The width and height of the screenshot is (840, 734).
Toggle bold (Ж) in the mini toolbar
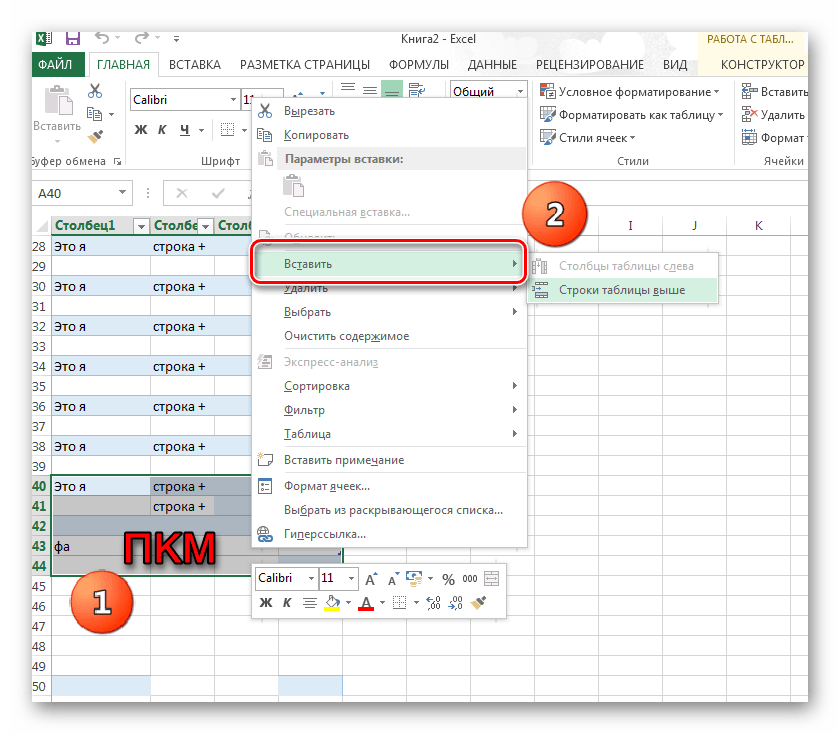266,603
